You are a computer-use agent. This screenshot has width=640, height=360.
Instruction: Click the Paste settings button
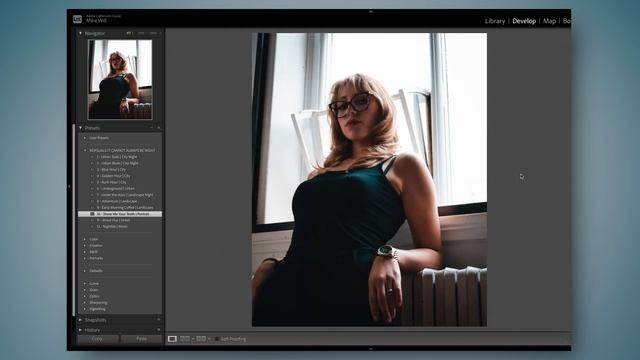click(141, 339)
